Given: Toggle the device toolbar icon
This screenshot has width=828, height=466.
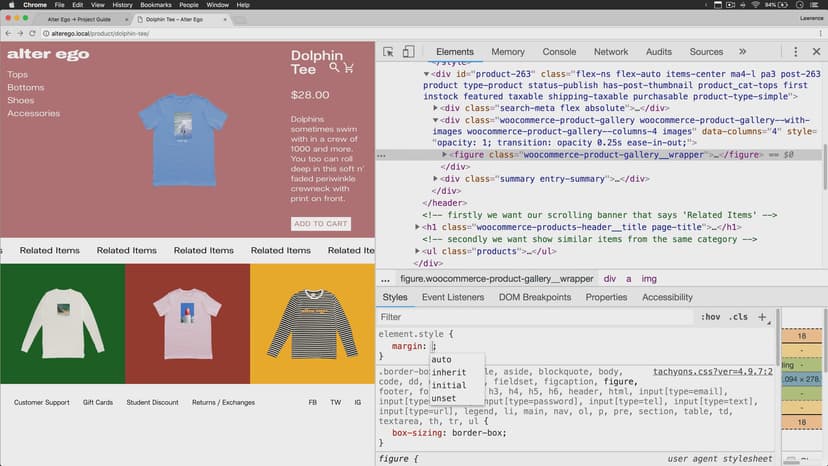Looking at the screenshot, I should click(x=408, y=52).
